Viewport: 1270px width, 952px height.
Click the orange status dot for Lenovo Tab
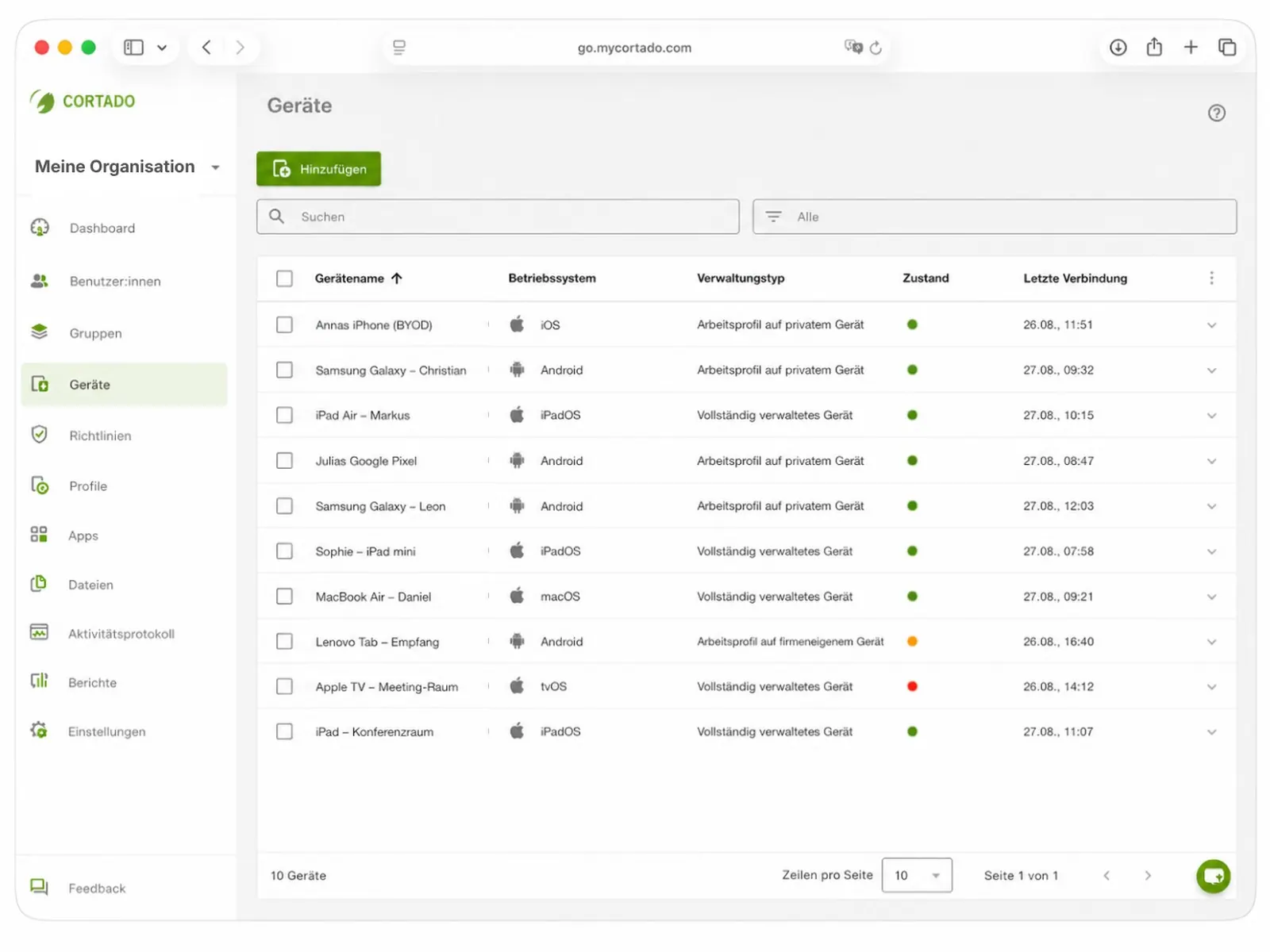tap(912, 641)
